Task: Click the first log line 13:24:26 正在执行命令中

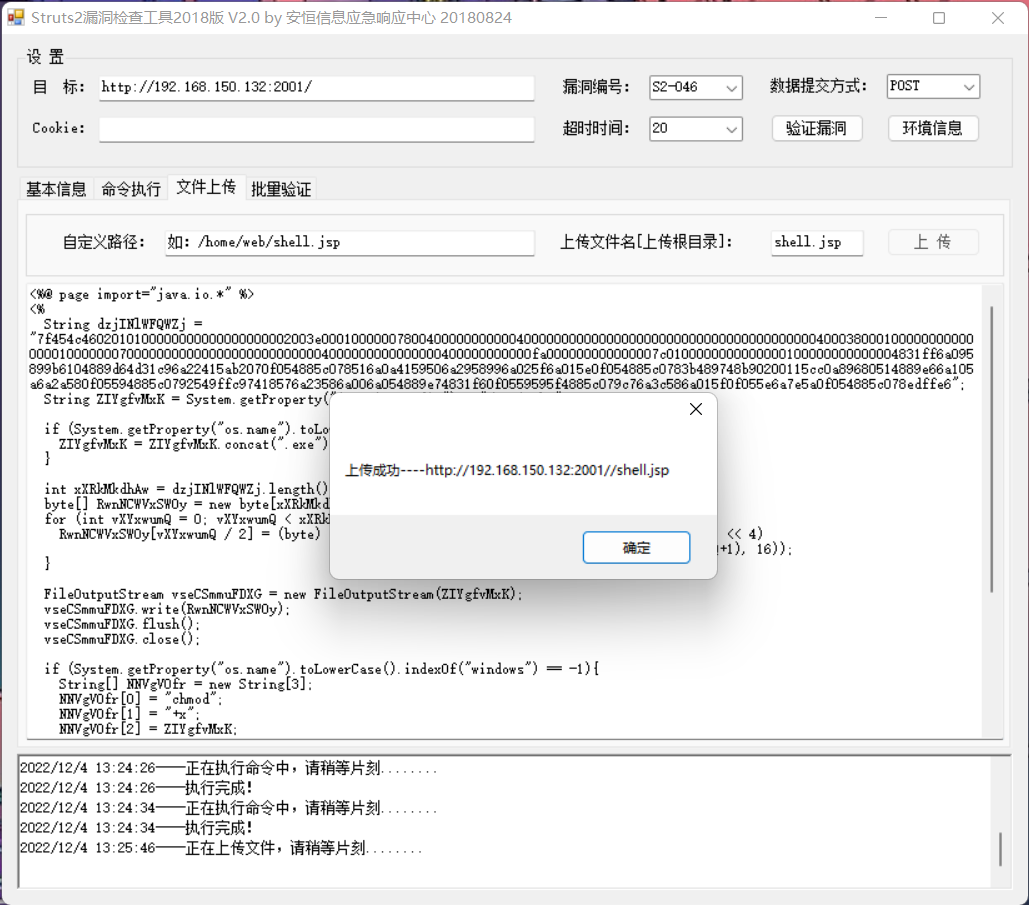Action: 228,768
